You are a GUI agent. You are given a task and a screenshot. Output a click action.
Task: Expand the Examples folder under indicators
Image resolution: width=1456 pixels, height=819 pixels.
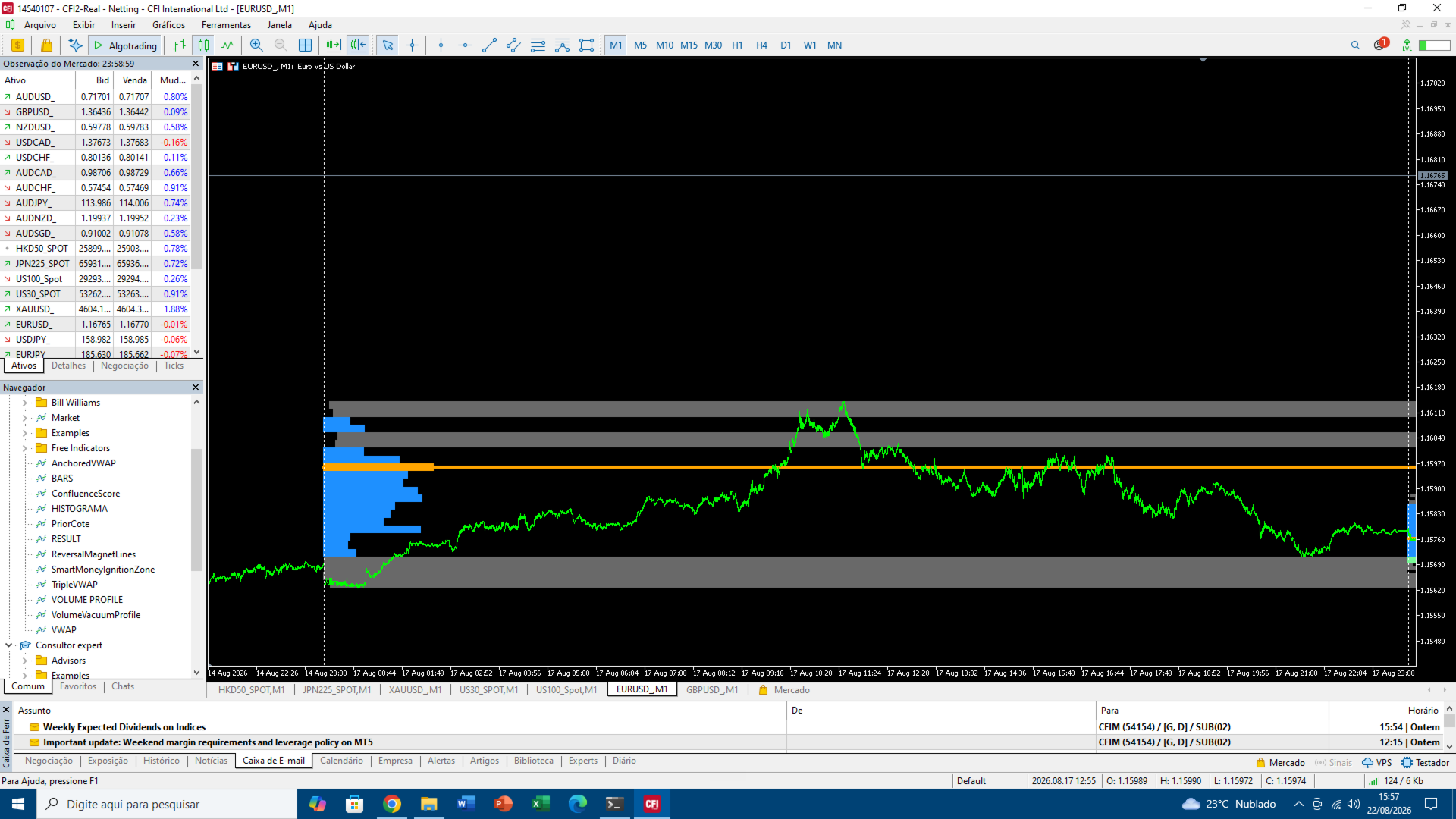tap(24, 433)
